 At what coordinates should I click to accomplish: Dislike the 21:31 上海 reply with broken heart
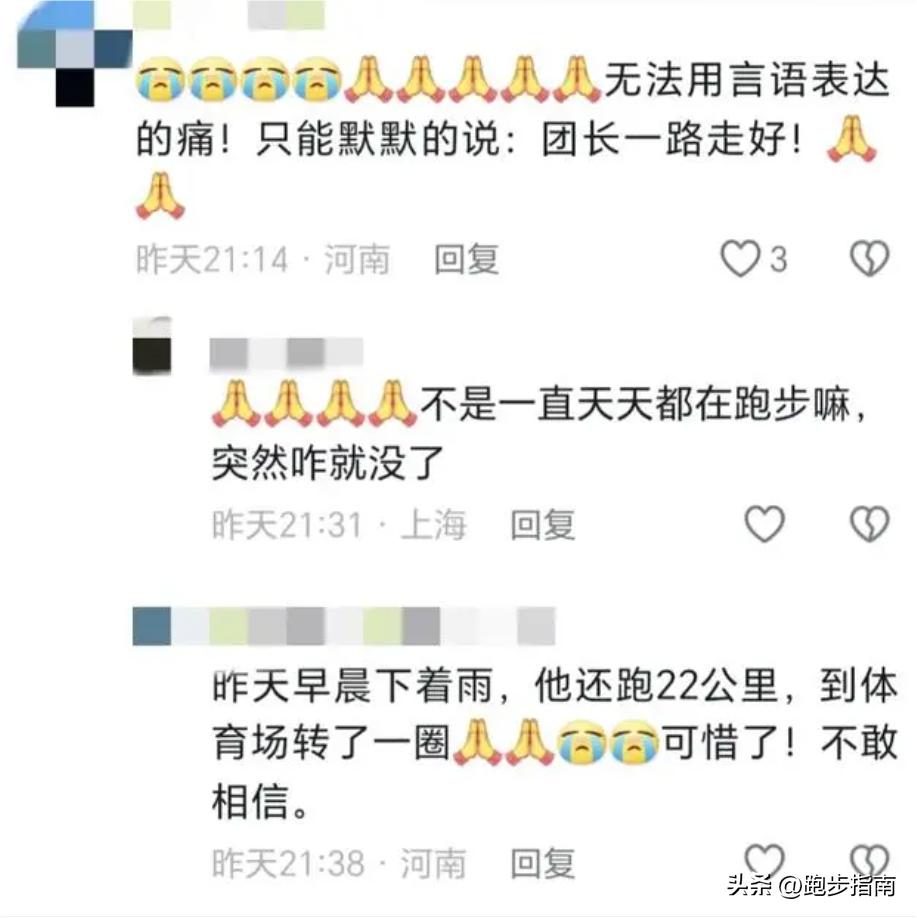point(870,523)
